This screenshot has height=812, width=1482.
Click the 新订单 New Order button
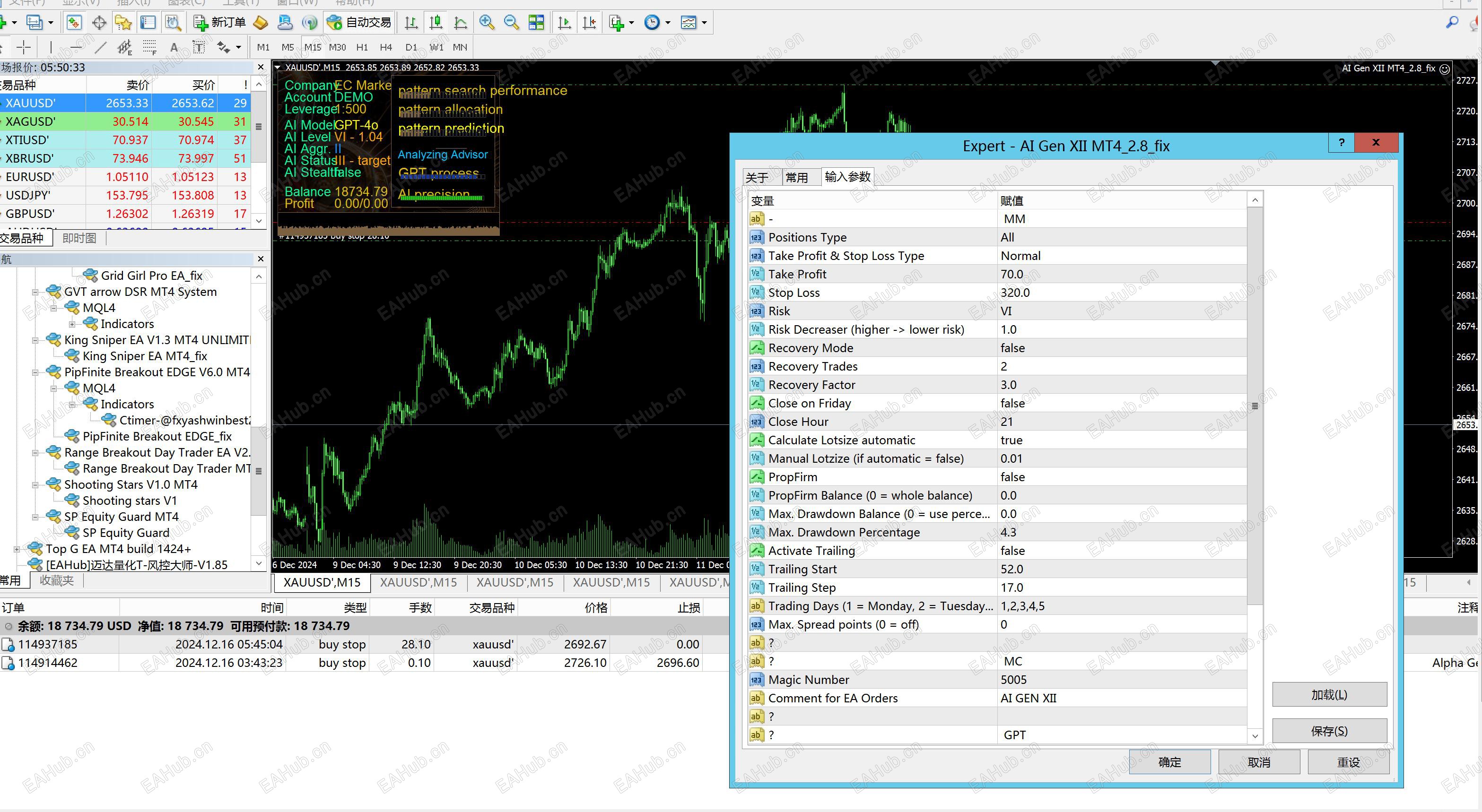click(220, 22)
